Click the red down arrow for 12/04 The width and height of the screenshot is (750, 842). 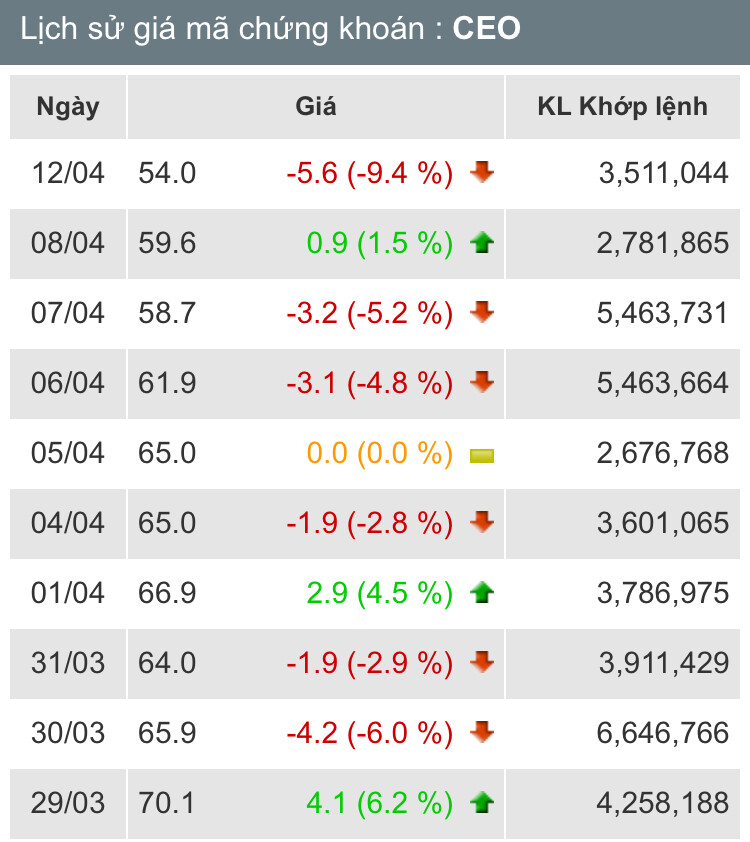pyautogui.click(x=482, y=173)
